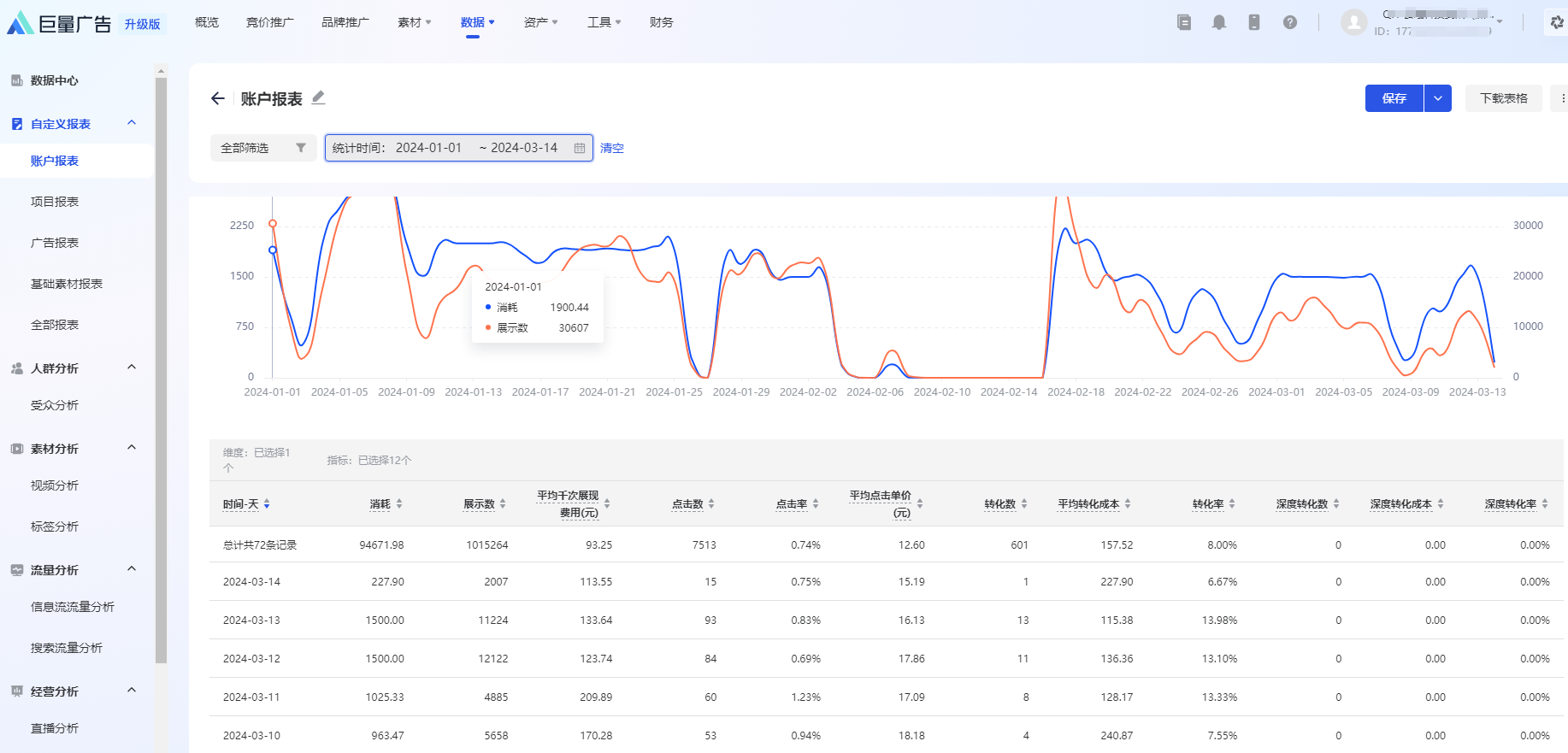Screen dimensions: 1568x753
Task: Sort by 平均点击单价 column arrows
Action: [920, 504]
